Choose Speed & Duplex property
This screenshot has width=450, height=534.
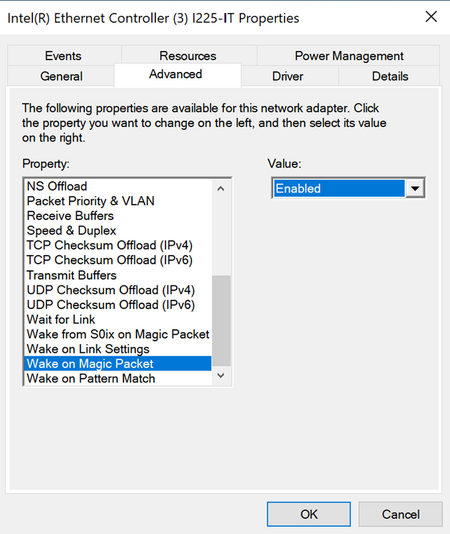118,231
